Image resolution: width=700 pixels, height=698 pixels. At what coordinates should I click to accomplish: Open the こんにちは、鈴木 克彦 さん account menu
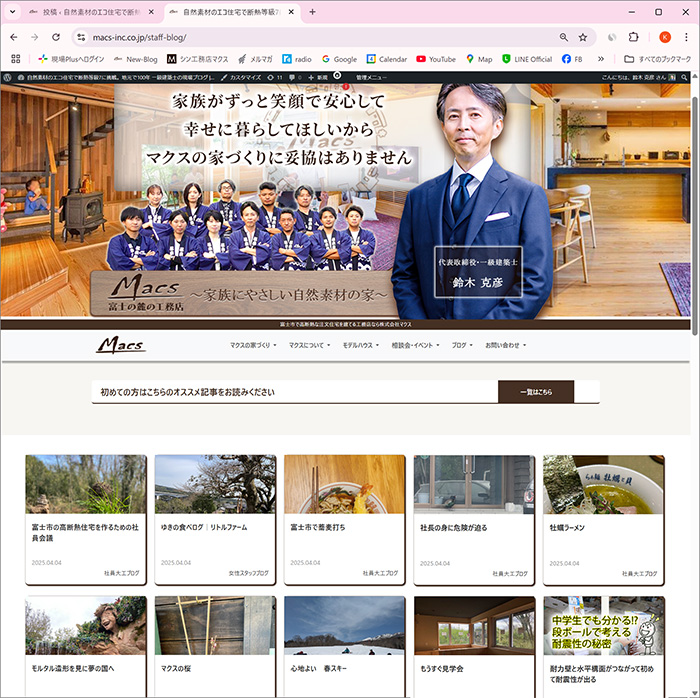pyautogui.click(x=638, y=77)
